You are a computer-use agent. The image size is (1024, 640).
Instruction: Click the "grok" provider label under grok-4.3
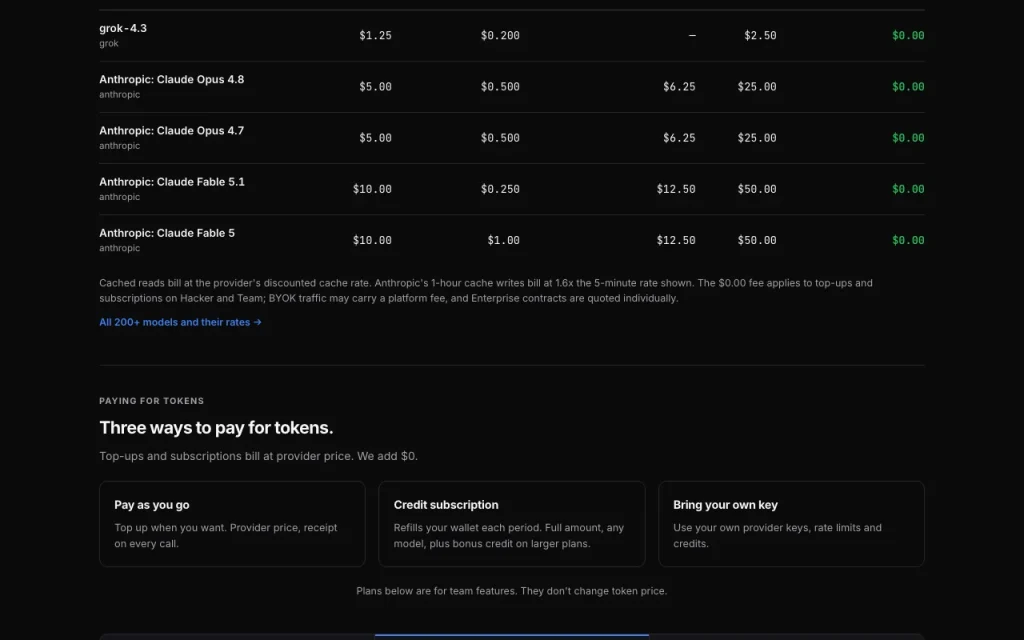click(109, 44)
